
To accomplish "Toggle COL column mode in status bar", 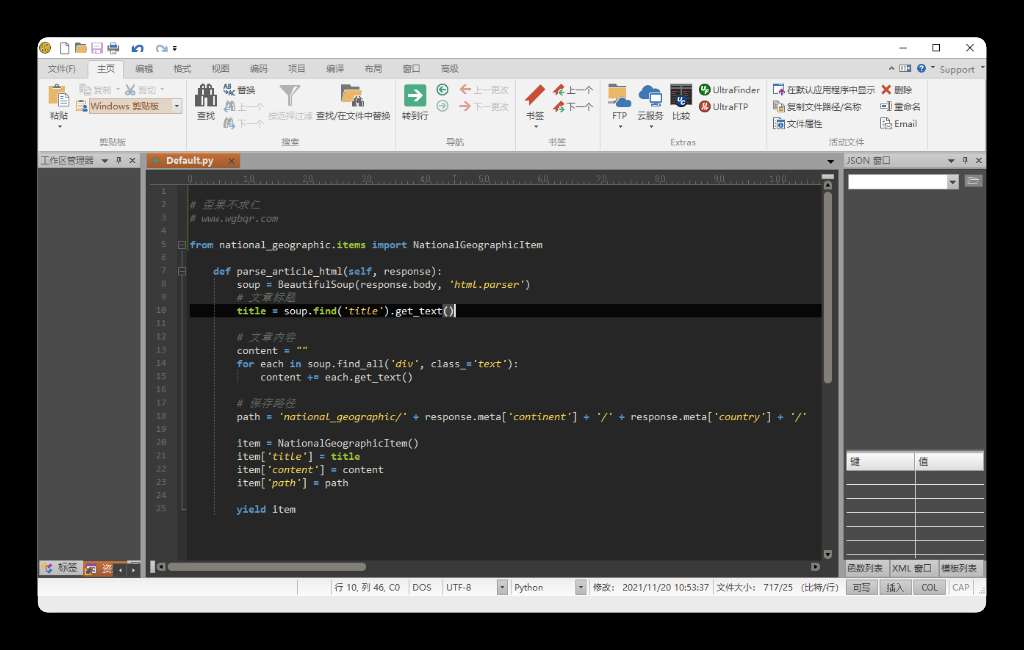I will click(x=929, y=587).
